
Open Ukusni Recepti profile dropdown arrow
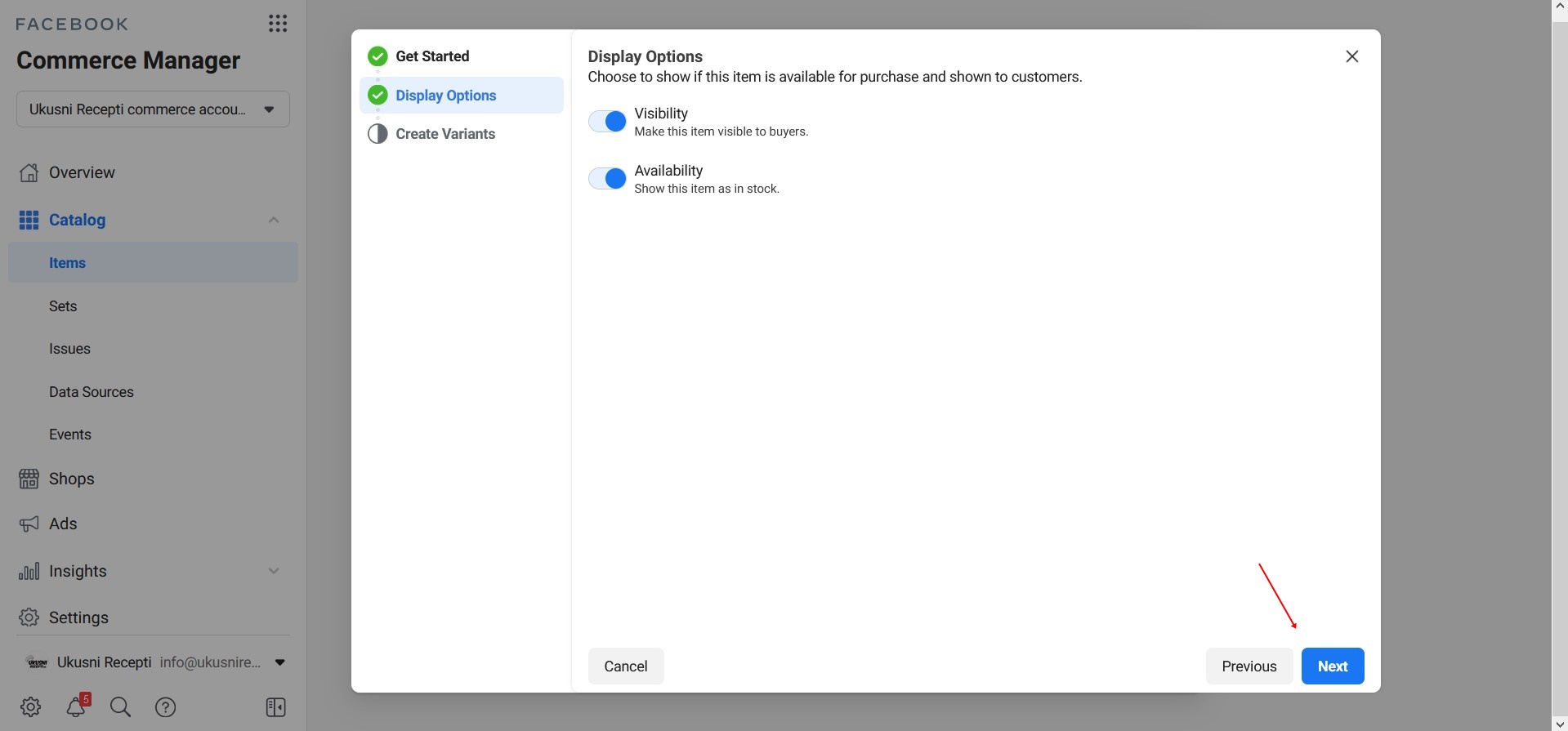(x=280, y=662)
